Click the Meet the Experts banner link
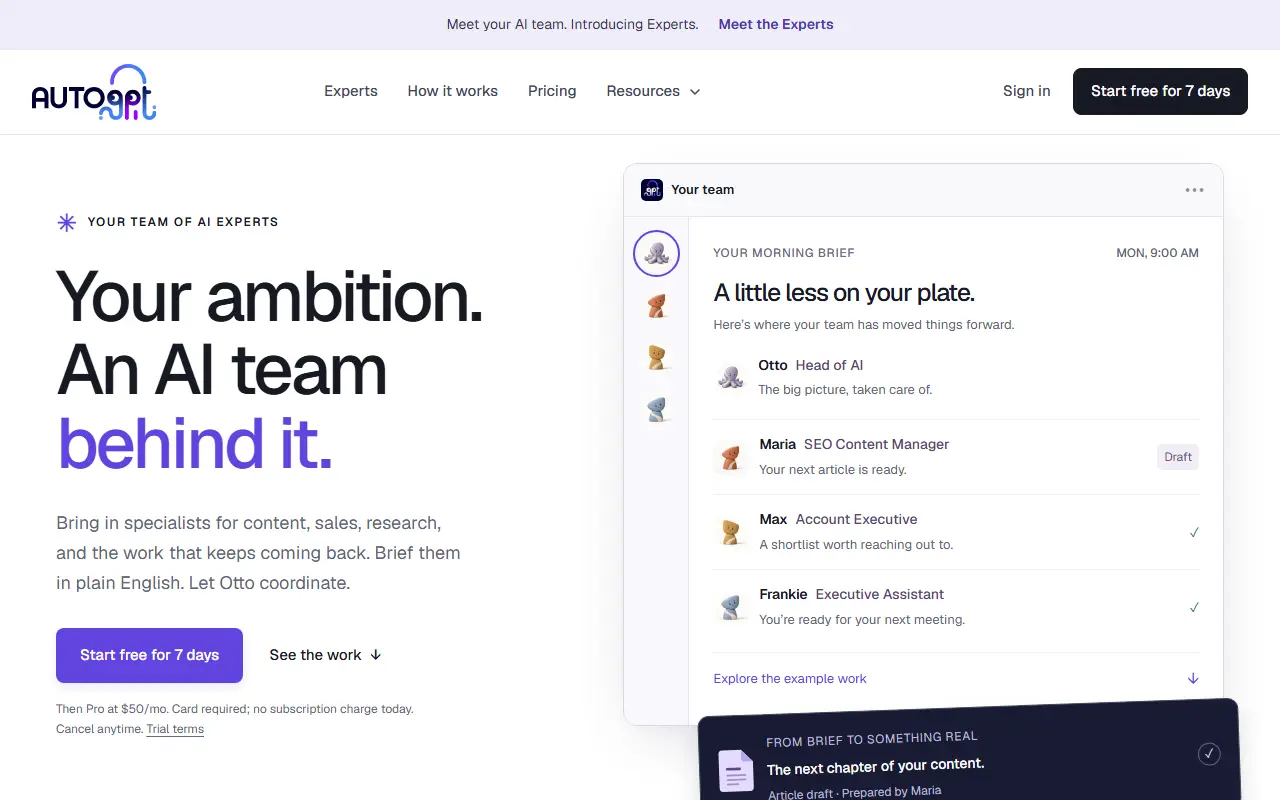Image resolution: width=1280 pixels, height=800 pixels. pos(776,24)
